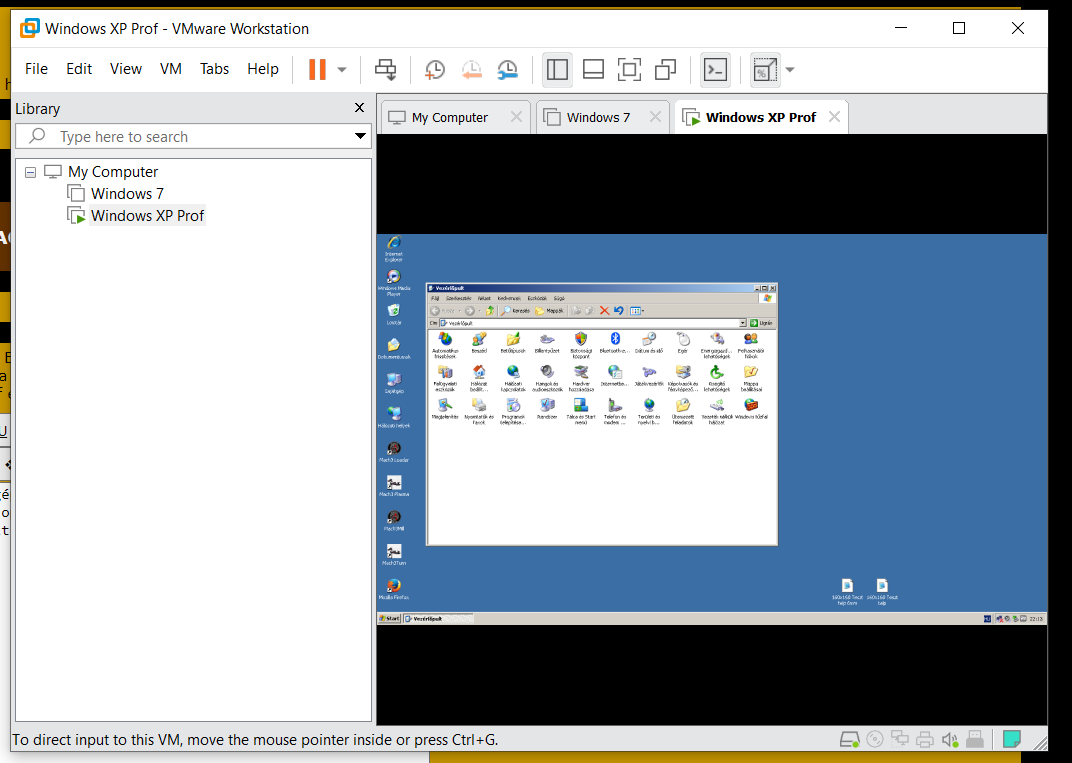Open the Edit menu
The width and height of the screenshot is (1072, 763).
click(x=79, y=69)
